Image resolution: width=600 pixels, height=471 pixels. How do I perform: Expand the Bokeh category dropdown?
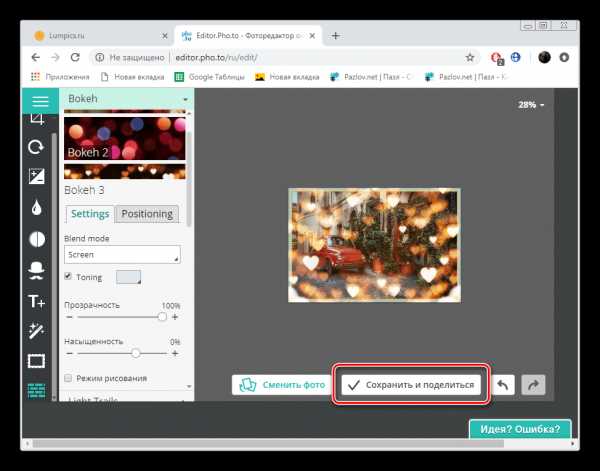click(x=126, y=99)
